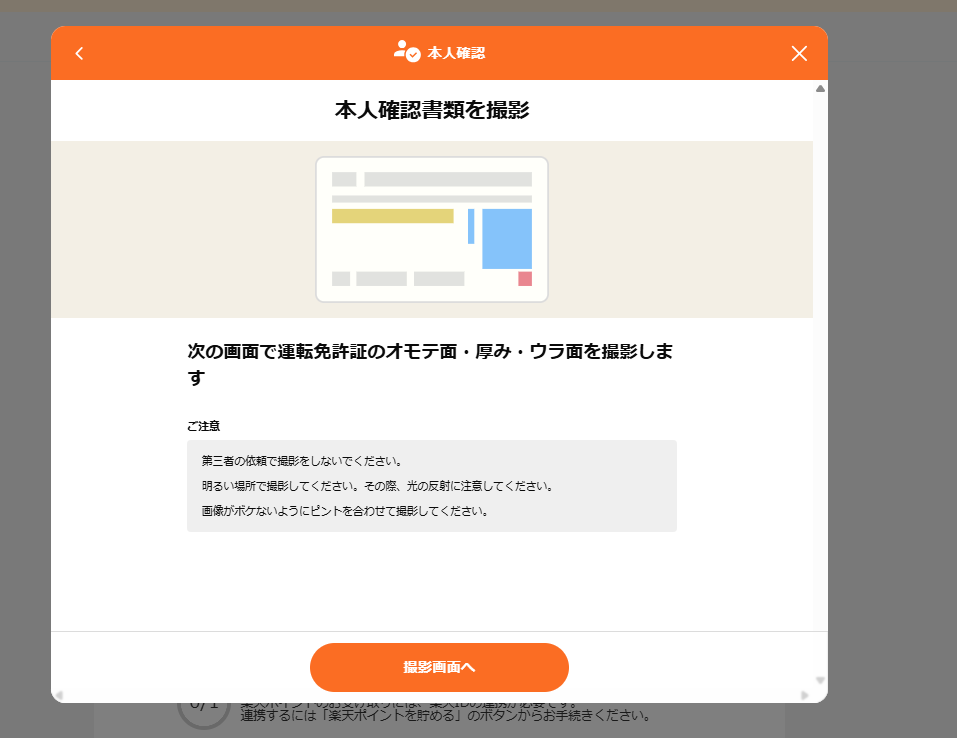The height and width of the screenshot is (738, 957).
Task: Click the line about ピントを合わせて撮影
Action: [345, 511]
